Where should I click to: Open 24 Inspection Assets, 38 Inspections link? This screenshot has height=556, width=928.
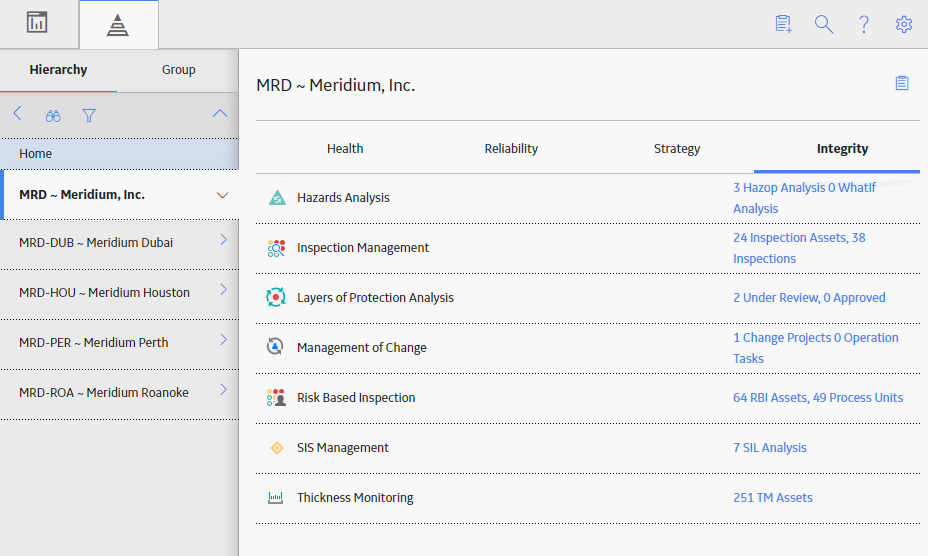click(799, 248)
